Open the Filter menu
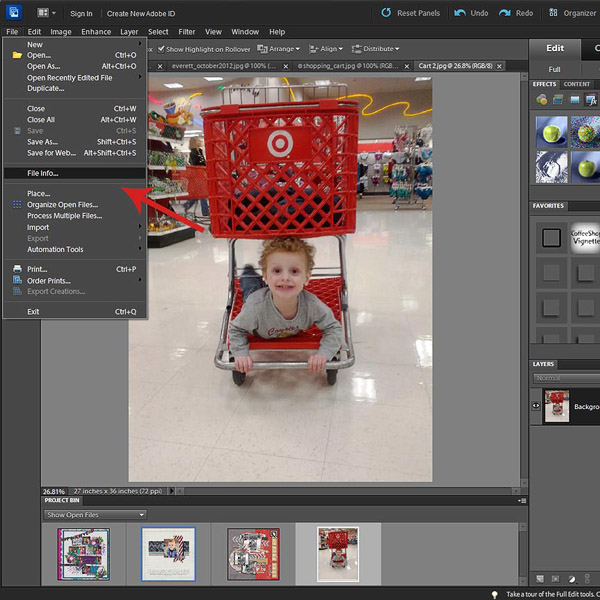600x600 pixels. click(x=187, y=32)
